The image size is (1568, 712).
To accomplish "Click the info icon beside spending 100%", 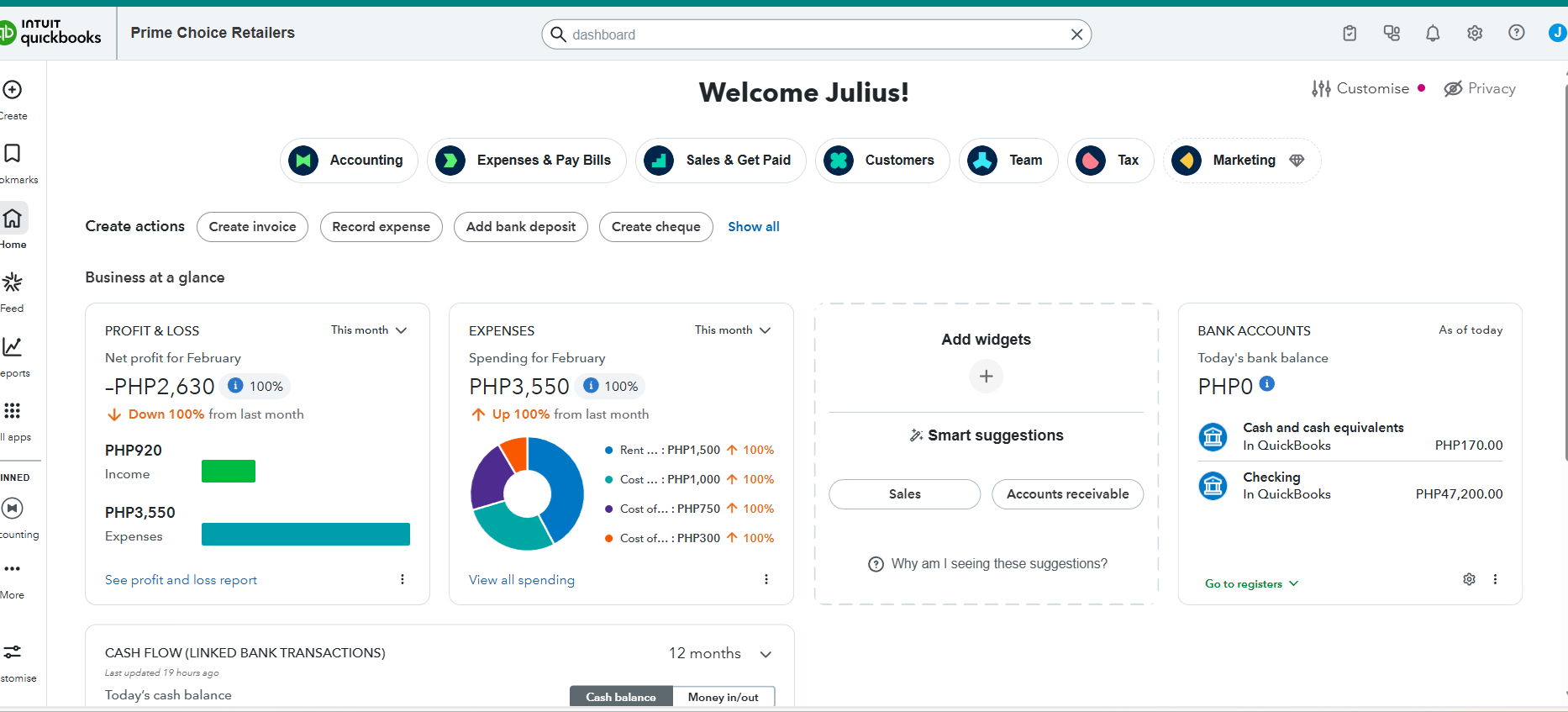I will (592, 386).
